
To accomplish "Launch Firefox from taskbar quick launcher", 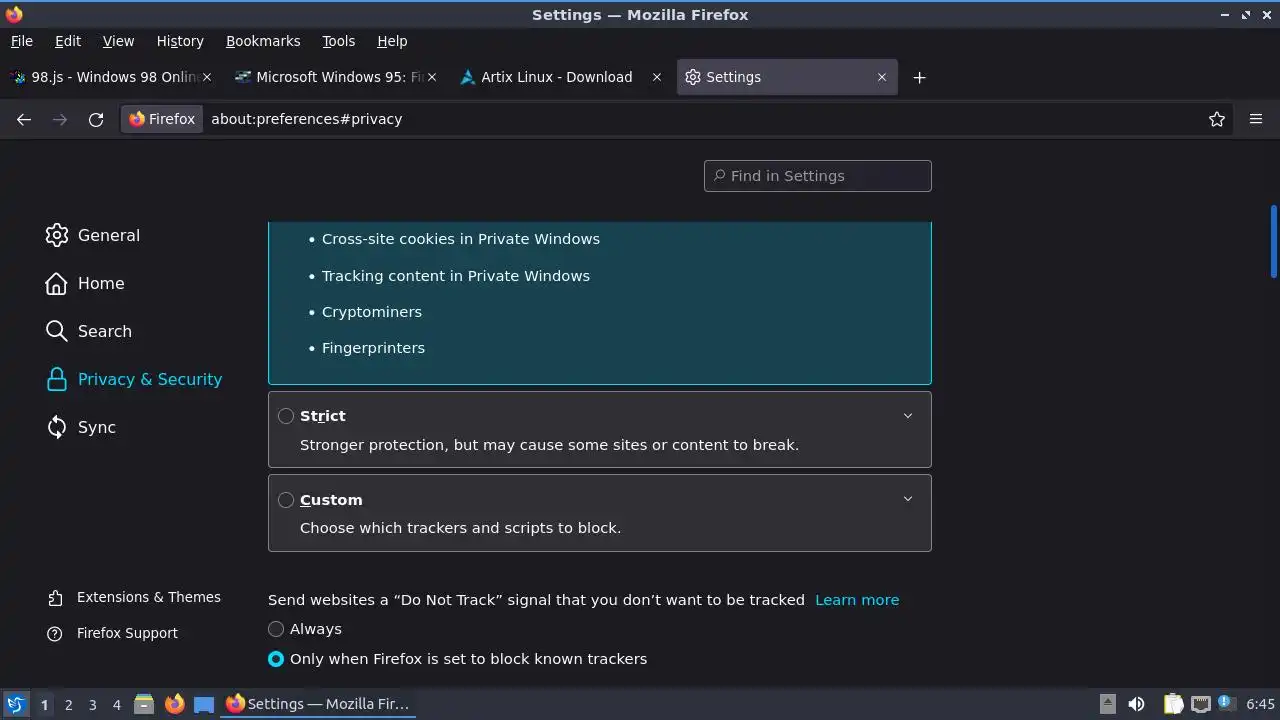I will tap(174, 704).
